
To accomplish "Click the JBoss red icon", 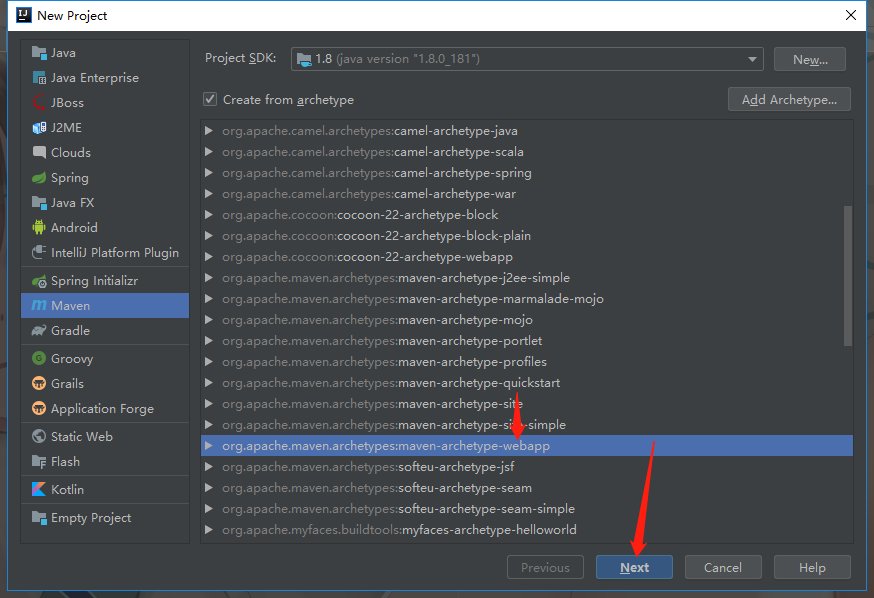I will [x=39, y=103].
